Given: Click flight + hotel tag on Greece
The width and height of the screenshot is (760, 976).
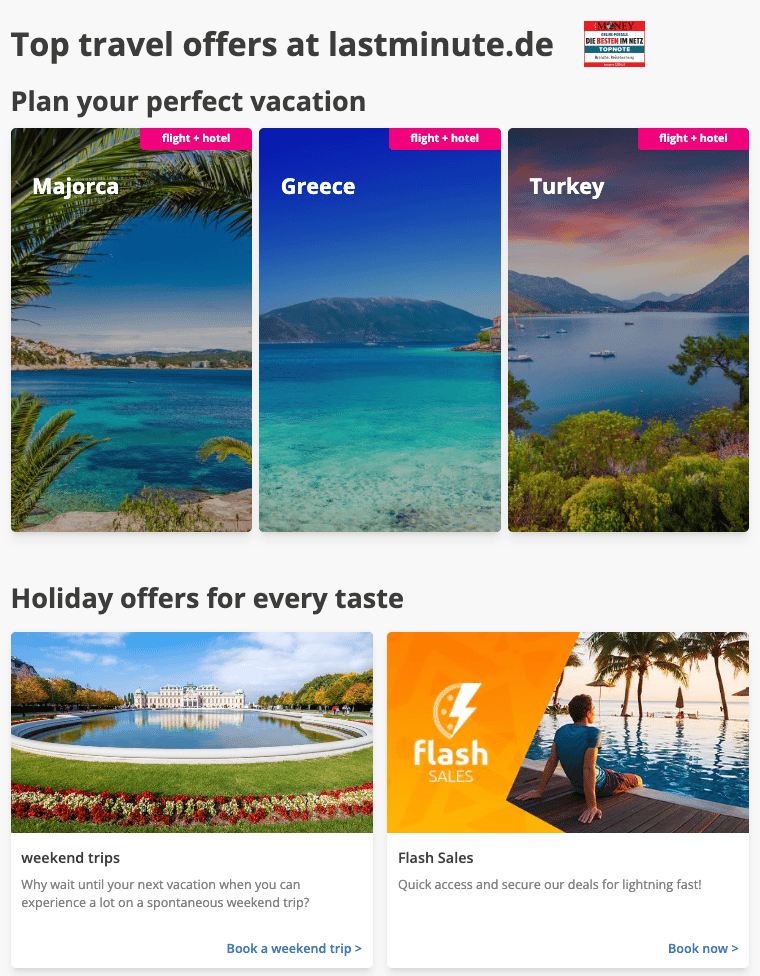Looking at the screenshot, I should (x=444, y=138).
